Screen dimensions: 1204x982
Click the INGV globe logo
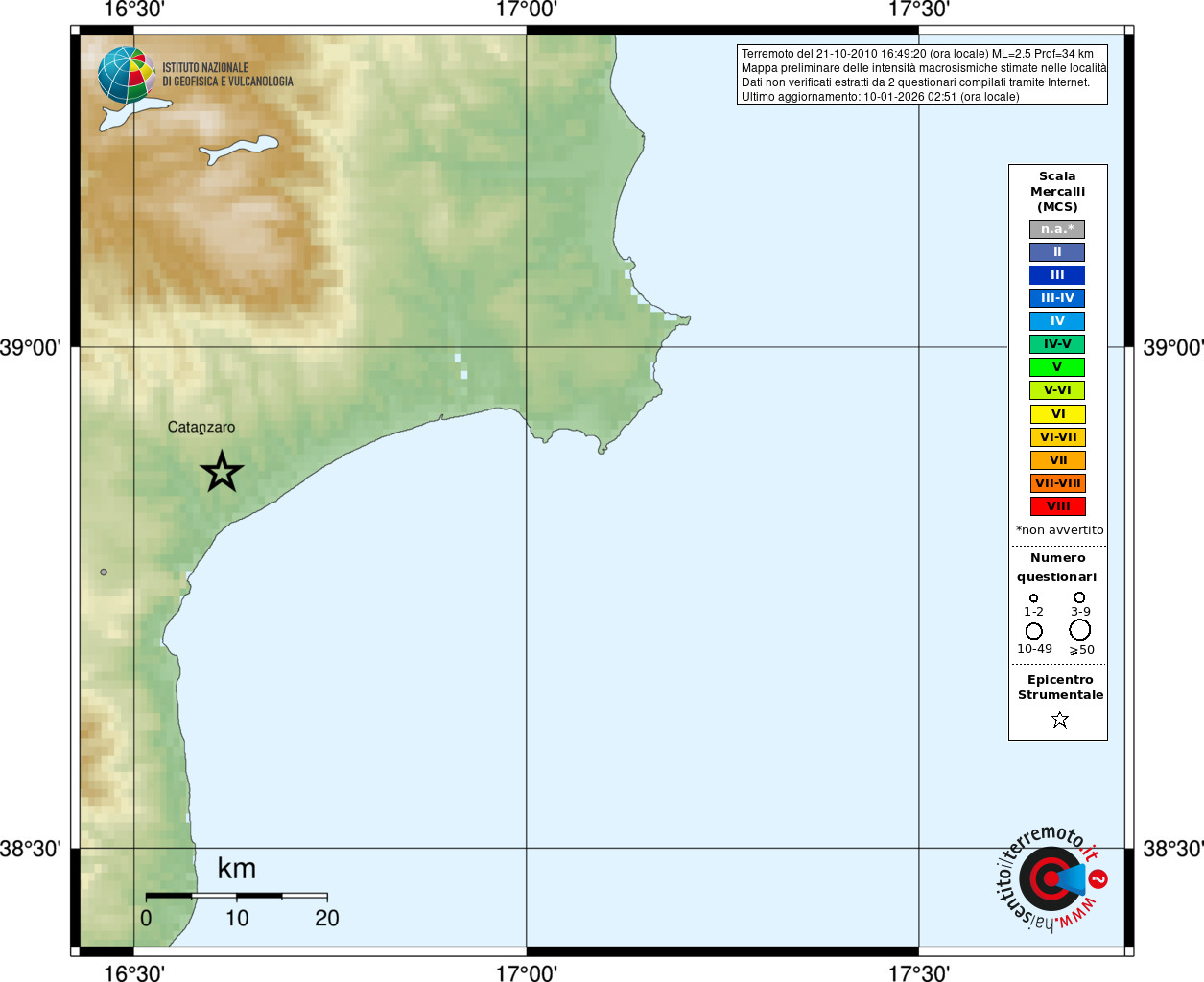pos(127,75)
